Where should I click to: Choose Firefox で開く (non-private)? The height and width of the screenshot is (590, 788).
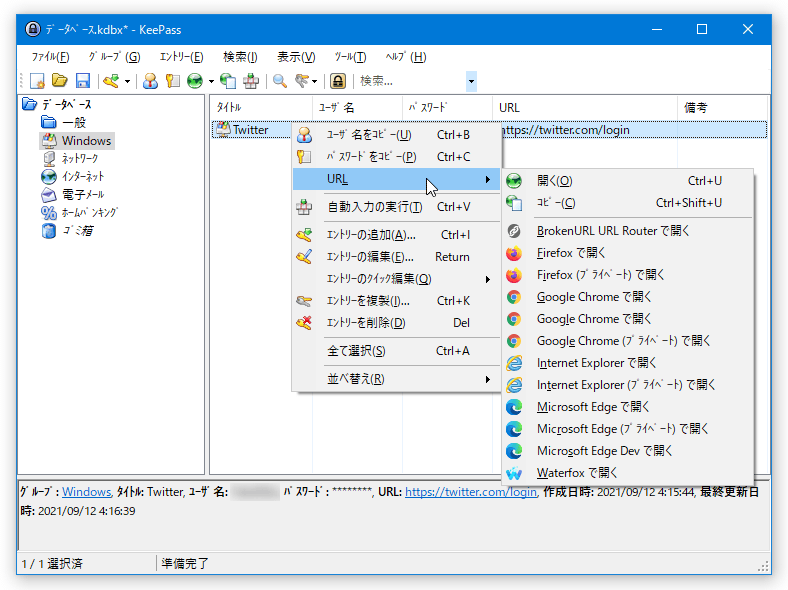(628, 253)
